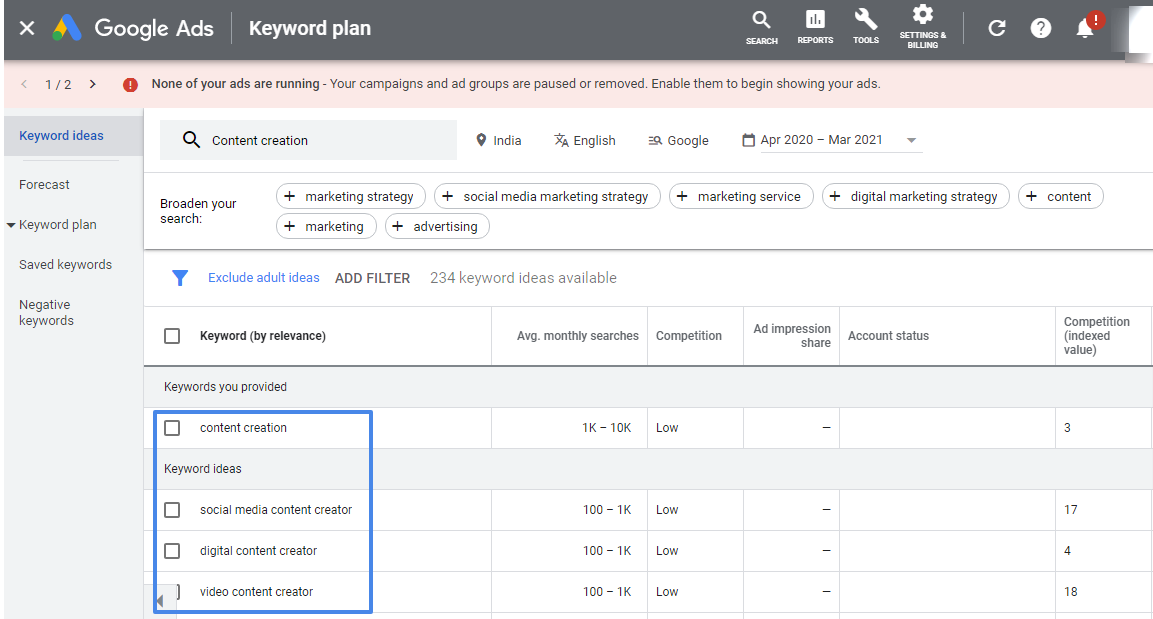Expand page navigation with right chevron arrow

(x=92, y=84)
